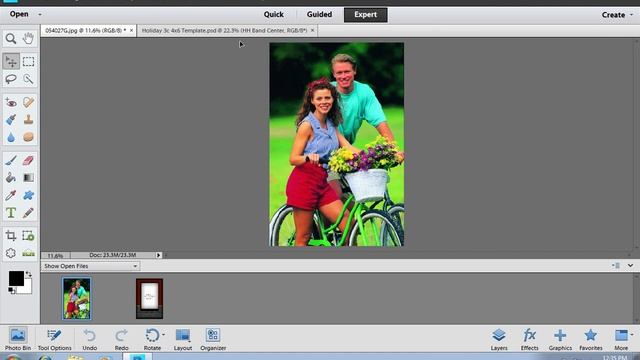Select the Zoom tool
The image size is (640, 360).
point(11,39)
